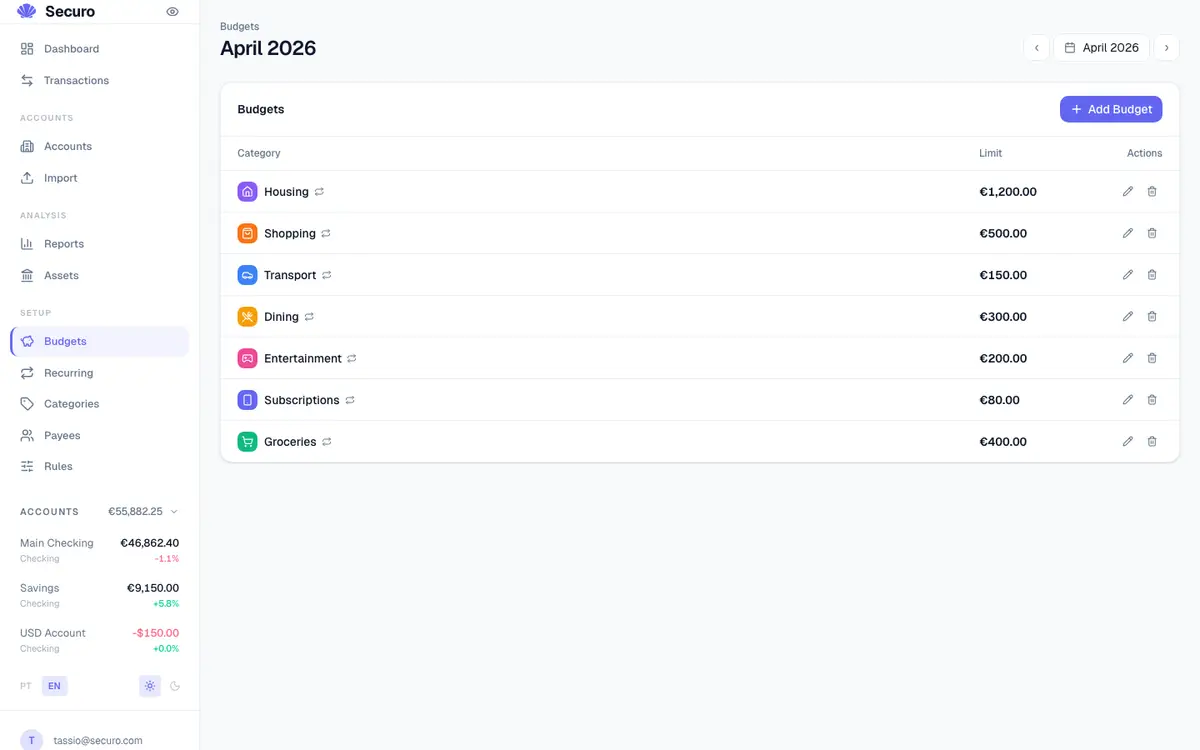This screenshot has height=750, width=1200.
Task: Switch language to PT
Action: point(26,686)
